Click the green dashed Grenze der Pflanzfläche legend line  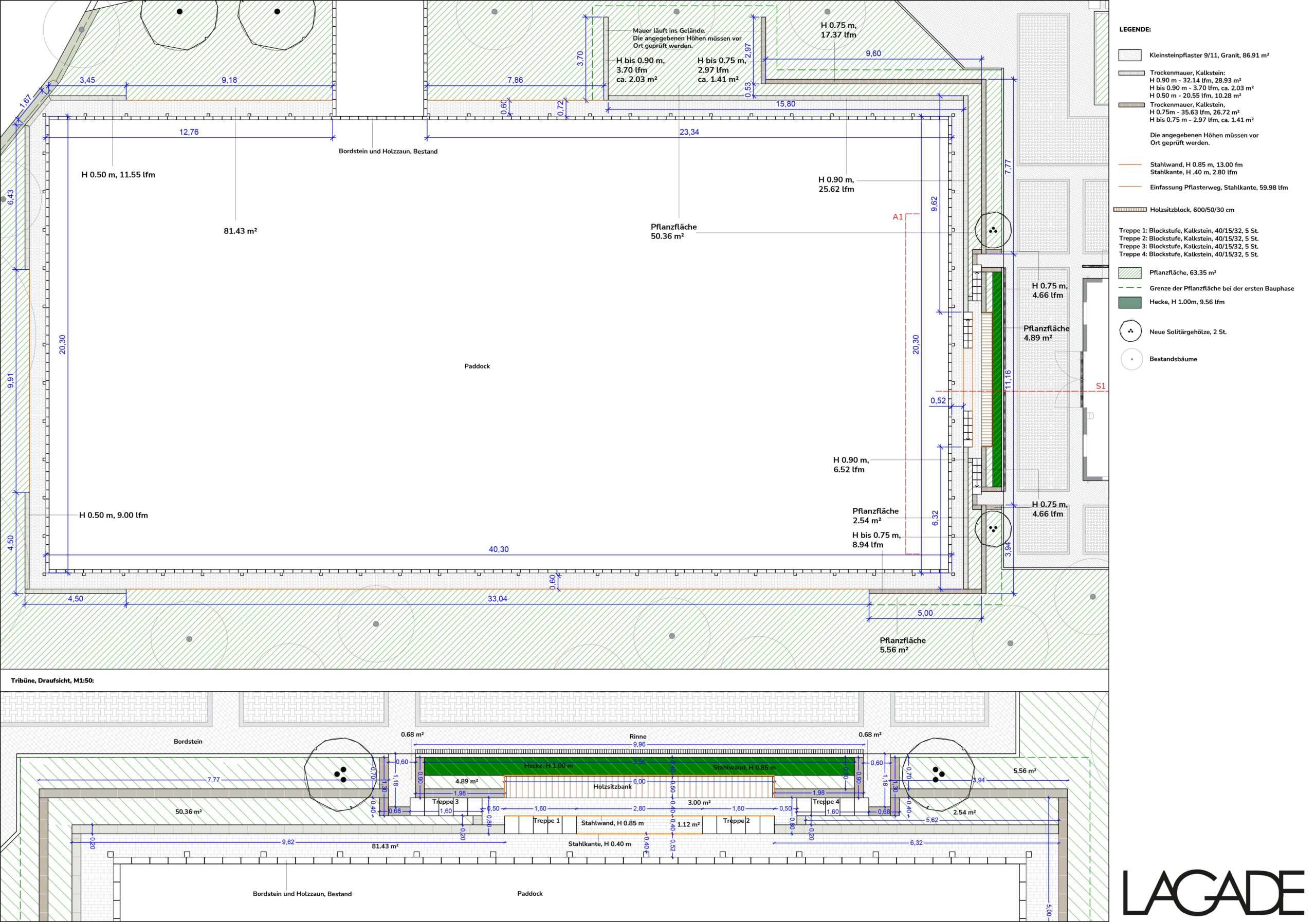point(1130,288)
